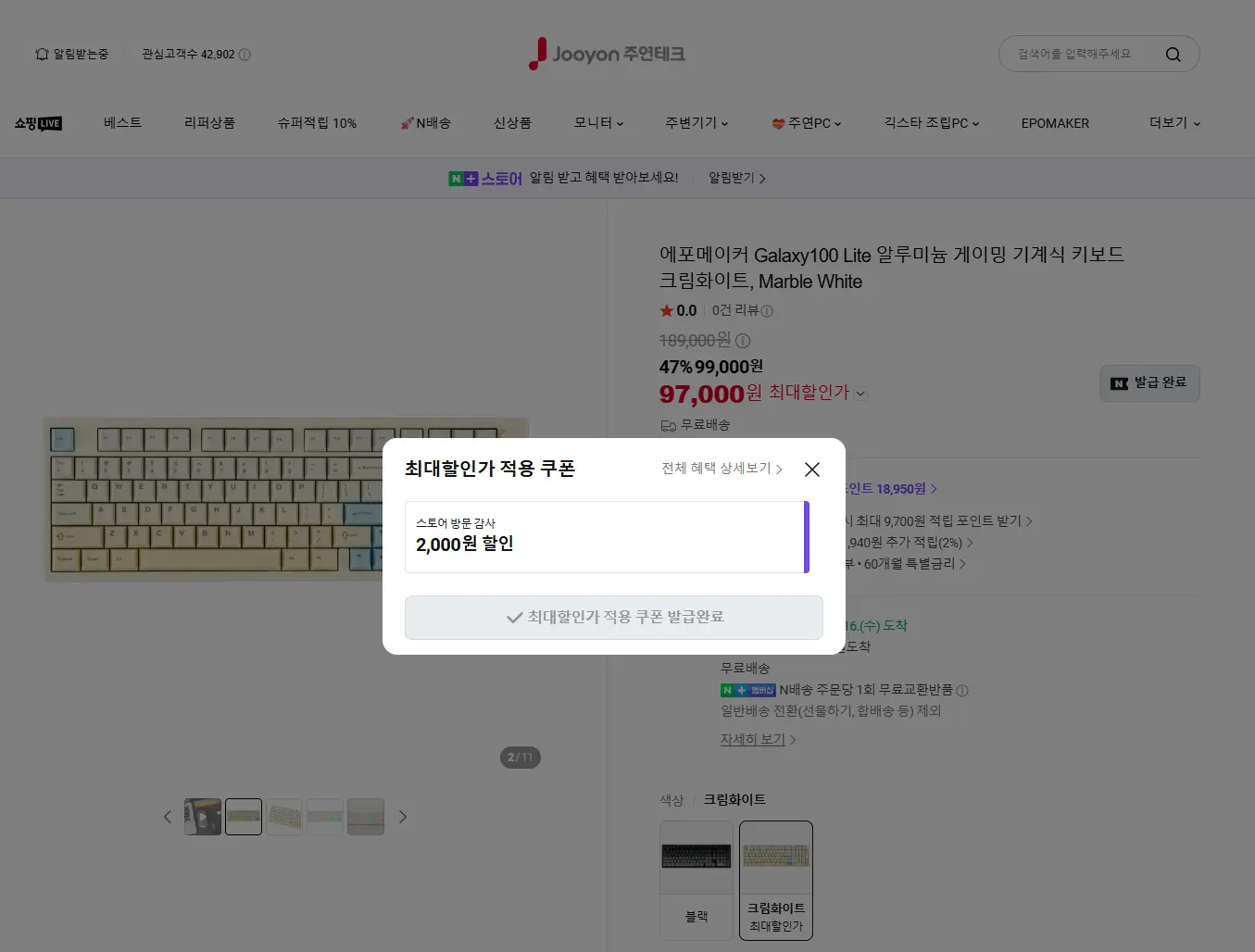The height and width of the screenshot is (952, 1255).
Task: Select first product thumbnail image
Action: (x=203, y=817)
